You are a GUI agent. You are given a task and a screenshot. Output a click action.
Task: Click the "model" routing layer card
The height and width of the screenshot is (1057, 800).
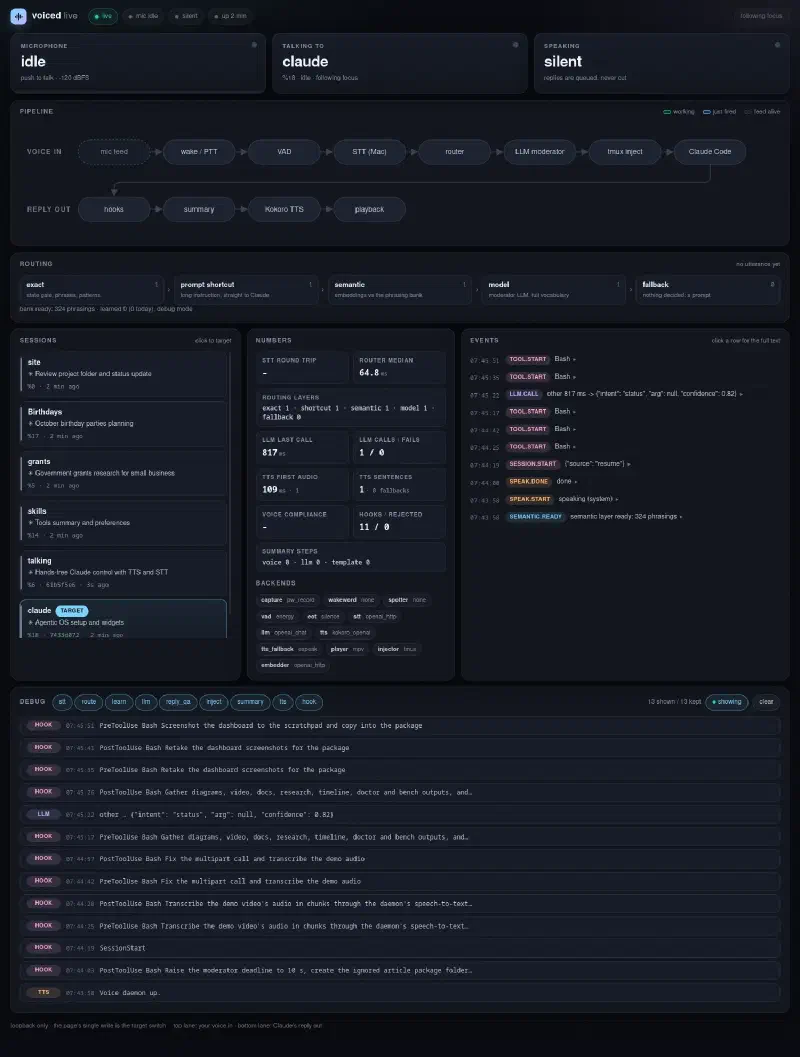coord(553,289)
